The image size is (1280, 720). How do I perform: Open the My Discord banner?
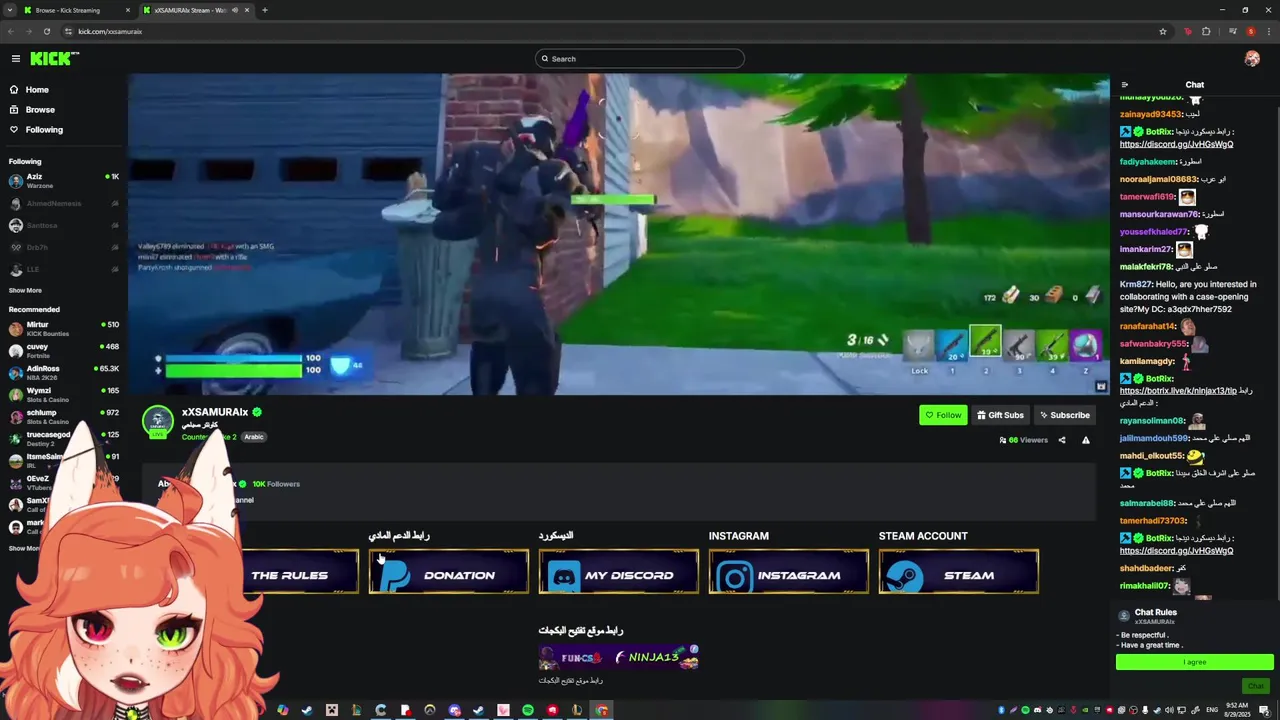tap(619, 572)
